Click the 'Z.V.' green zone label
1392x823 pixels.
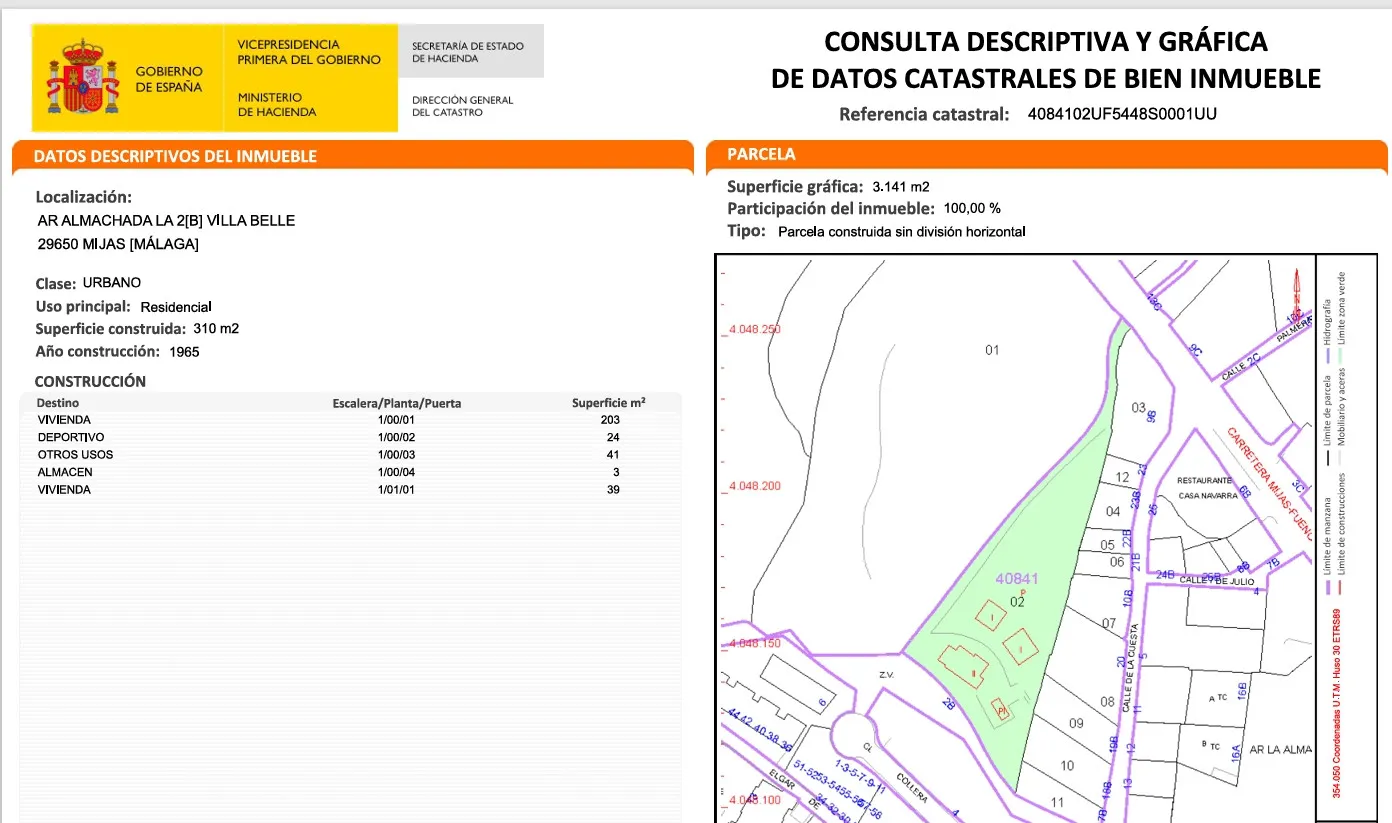885,675
